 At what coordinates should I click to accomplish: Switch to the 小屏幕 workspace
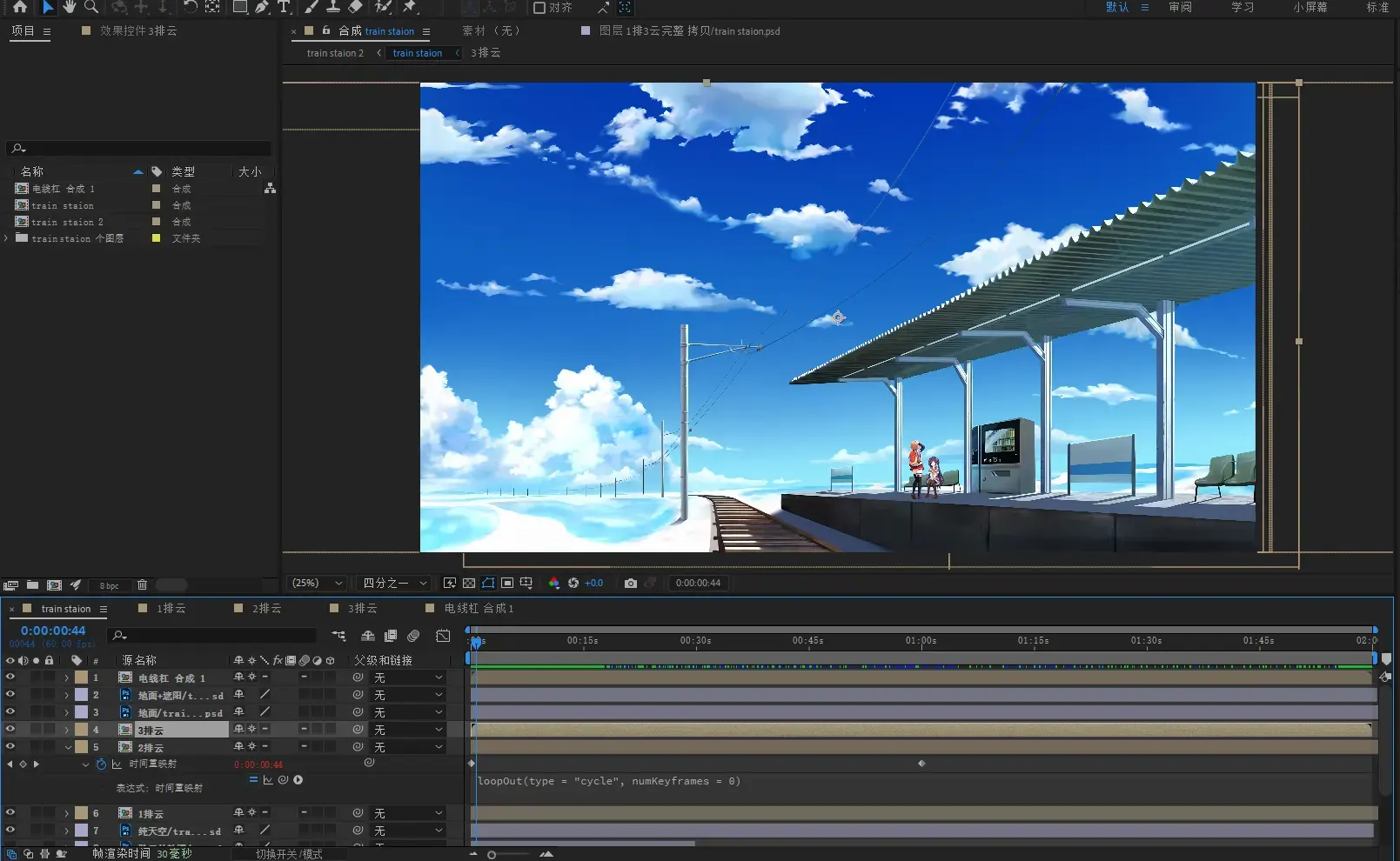(1310, 7)
